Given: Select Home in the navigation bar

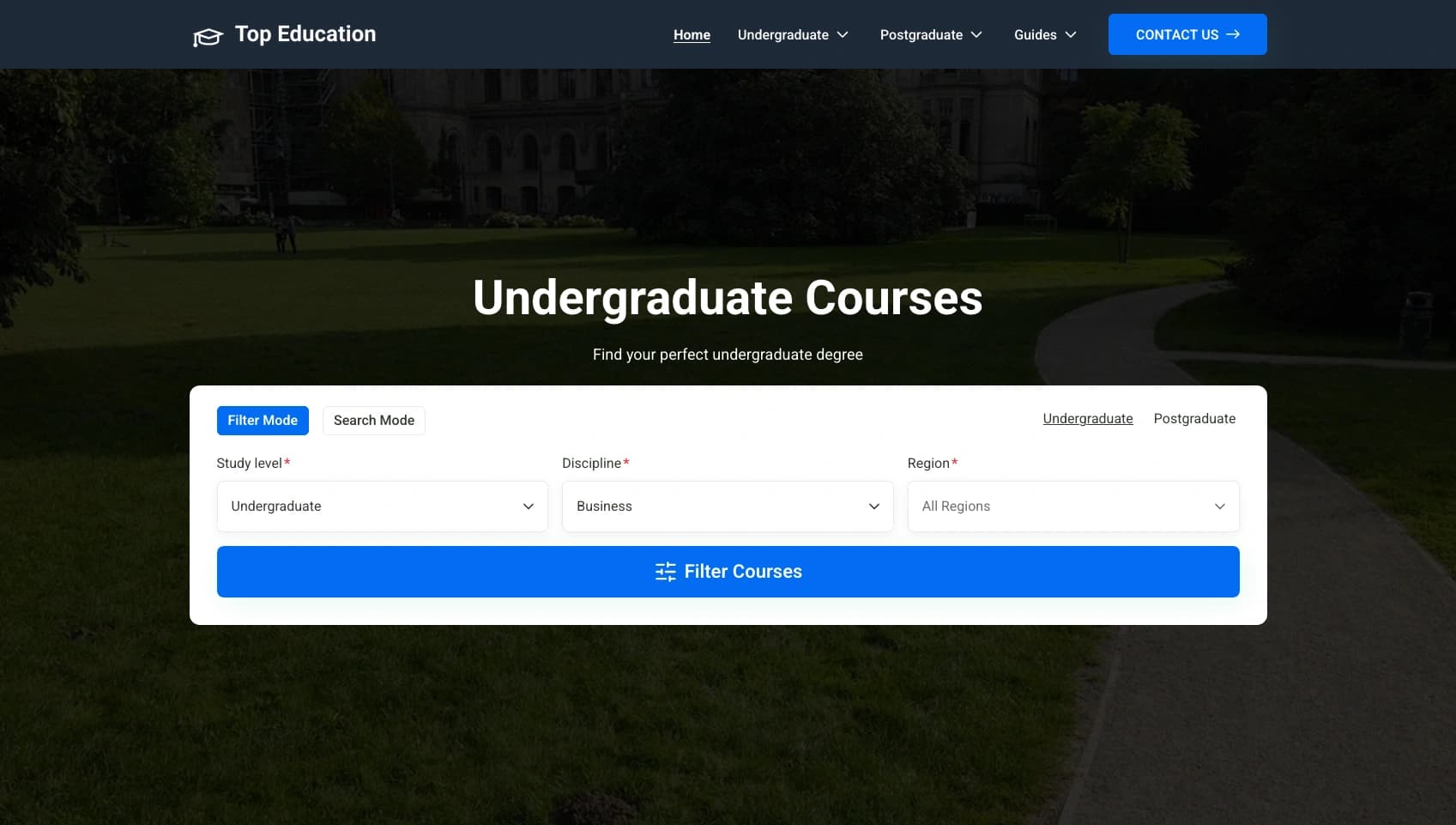Looking at the screenshot, I should coord(692,34).
